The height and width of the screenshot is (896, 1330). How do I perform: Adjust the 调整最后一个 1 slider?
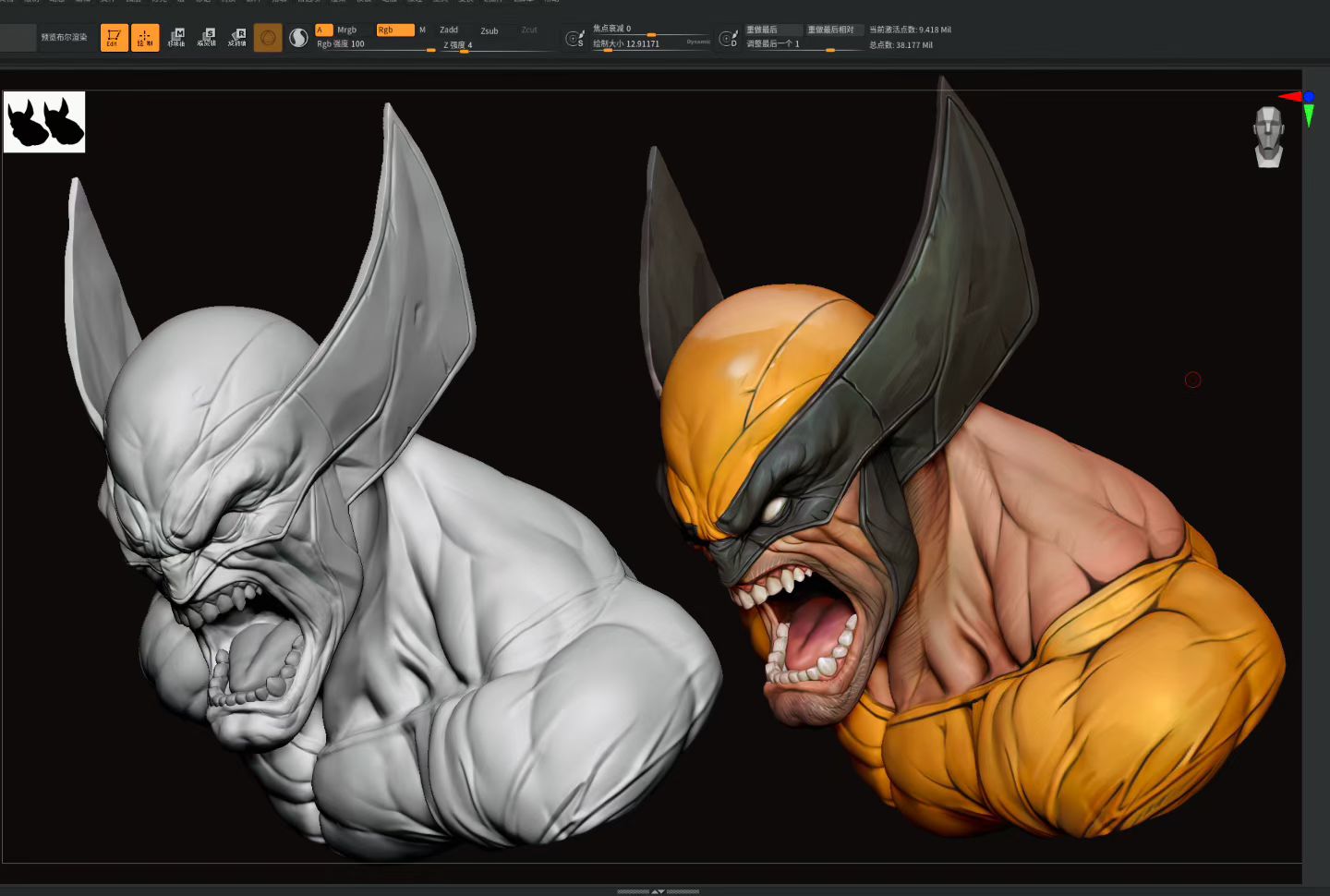click(x=804, y=44)
